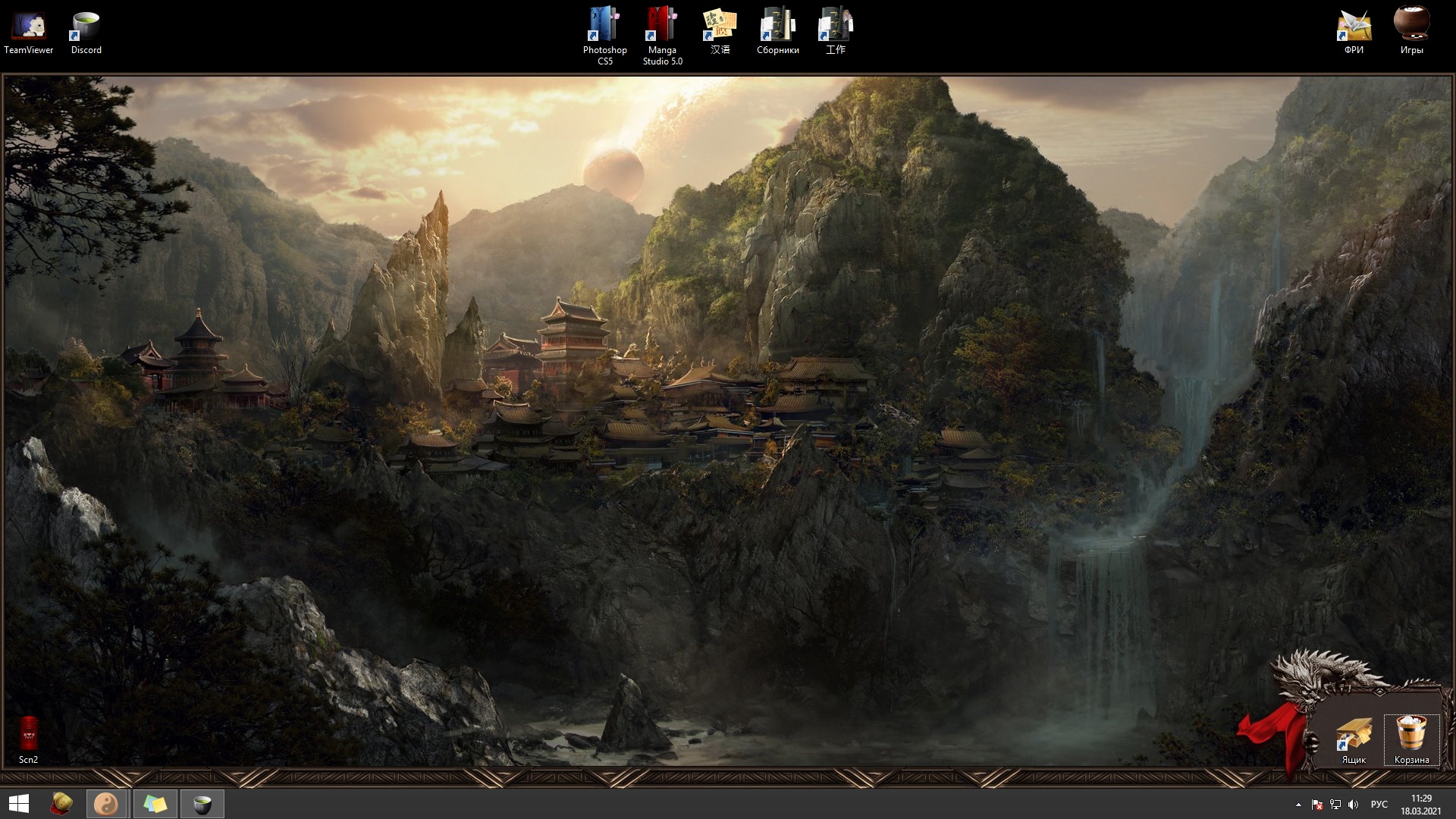
Task: Select the Игры desktop icon
Action: pos(1411,33)
